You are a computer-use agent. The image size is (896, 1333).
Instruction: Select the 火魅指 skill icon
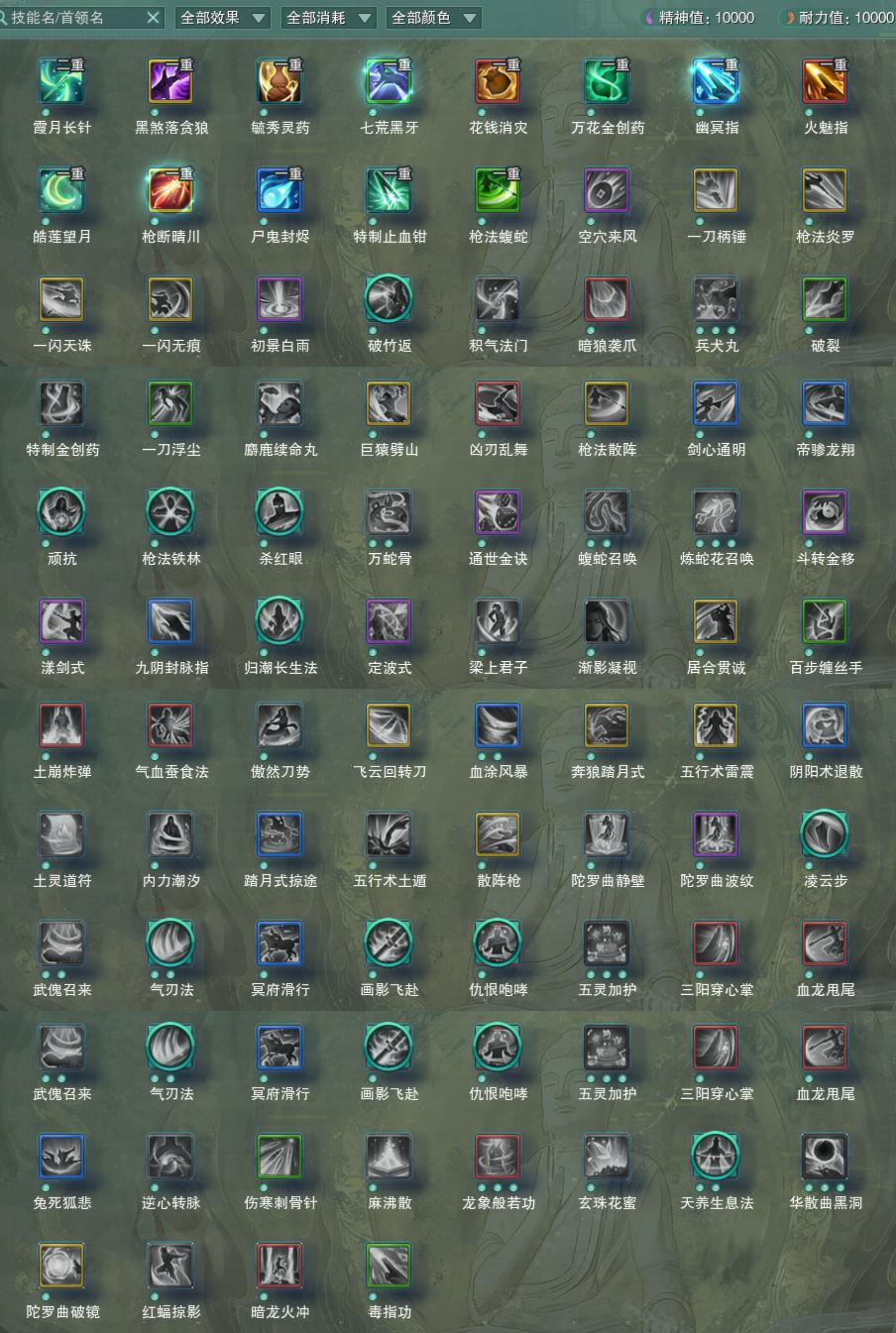pos(825,82)
